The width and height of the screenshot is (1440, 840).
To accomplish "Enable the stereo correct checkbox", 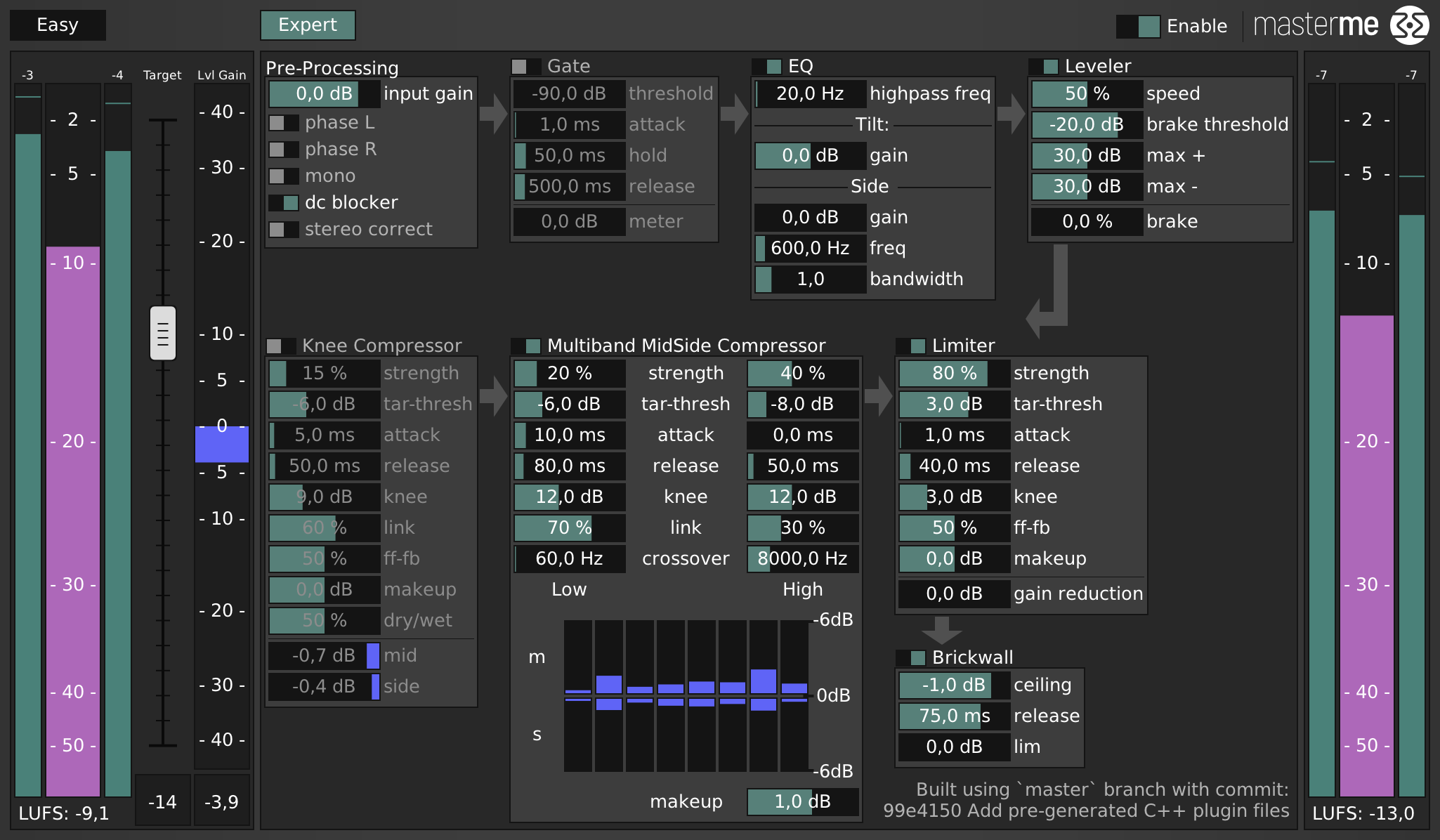I will pos(280,228).
